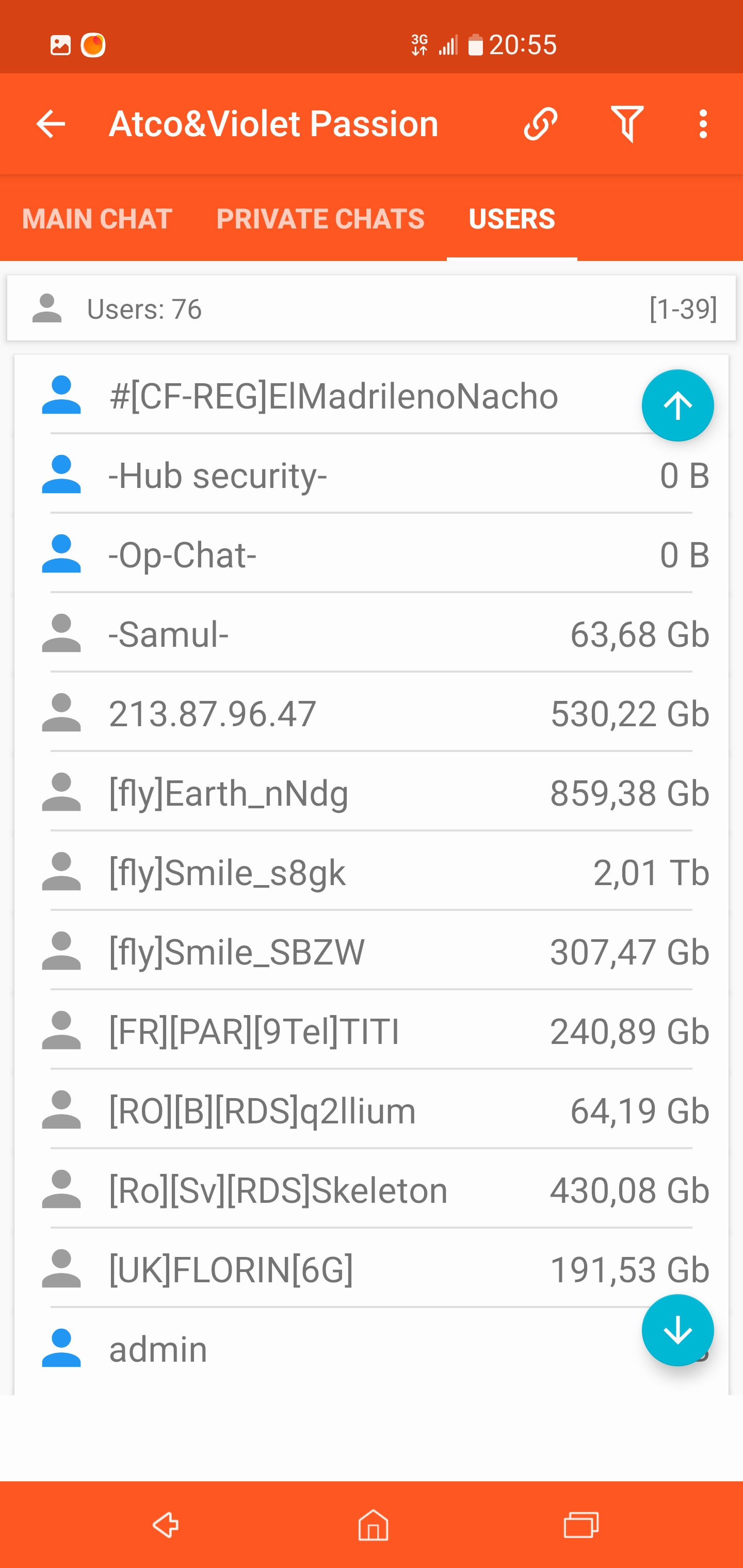Screen dimensions: 743x1568
Task: Tap the Android home navigation button
Action: pyautogui.click(x=373, y=1525)
